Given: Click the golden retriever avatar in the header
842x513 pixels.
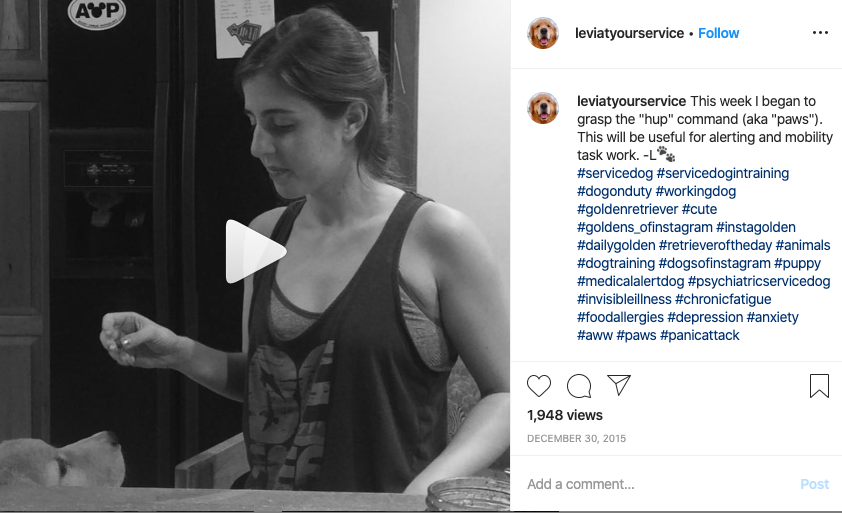Looking at the screenshot, I should click(x=543, y=33).
